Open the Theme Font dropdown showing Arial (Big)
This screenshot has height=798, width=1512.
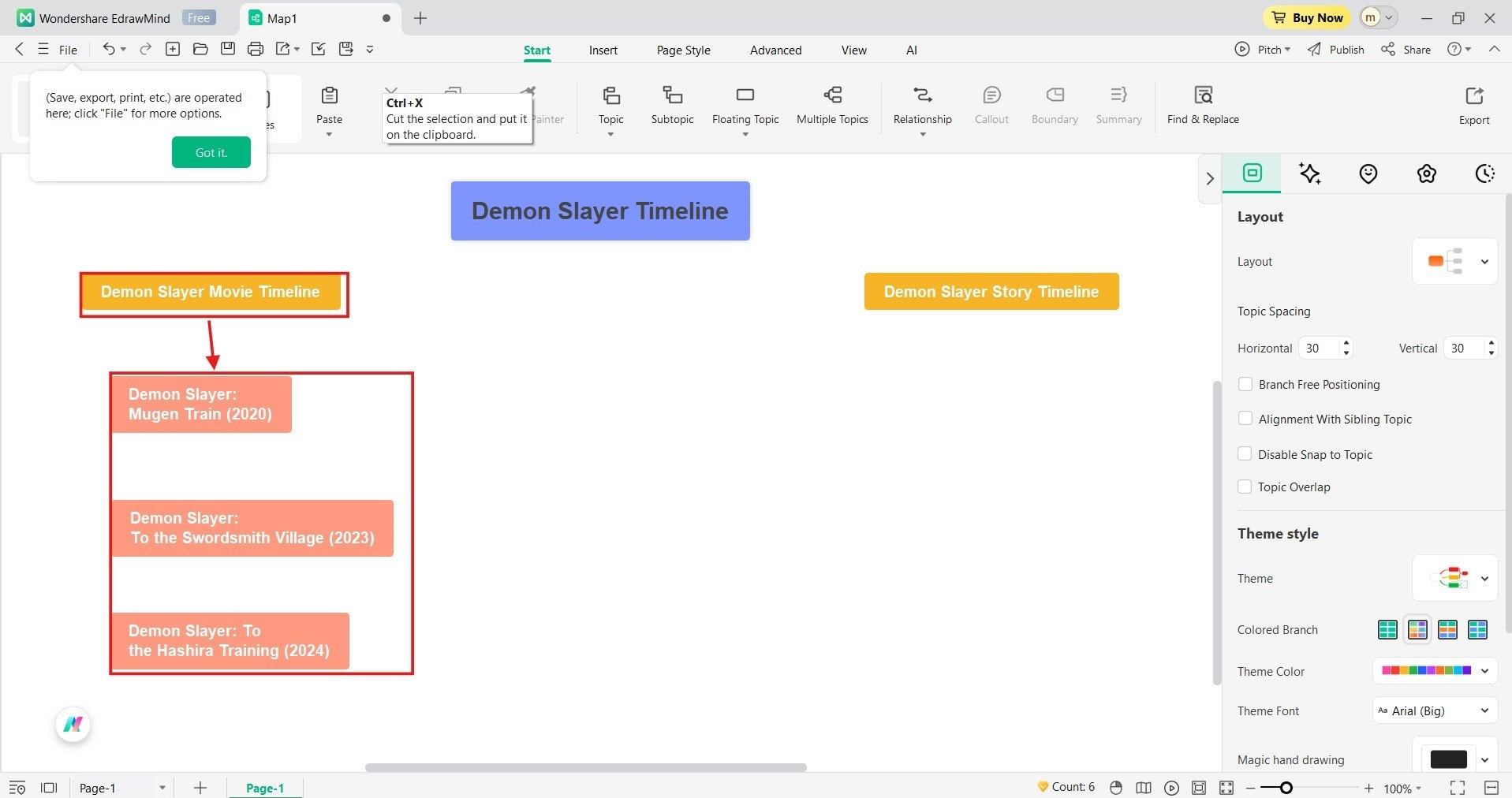(1435, 710)
